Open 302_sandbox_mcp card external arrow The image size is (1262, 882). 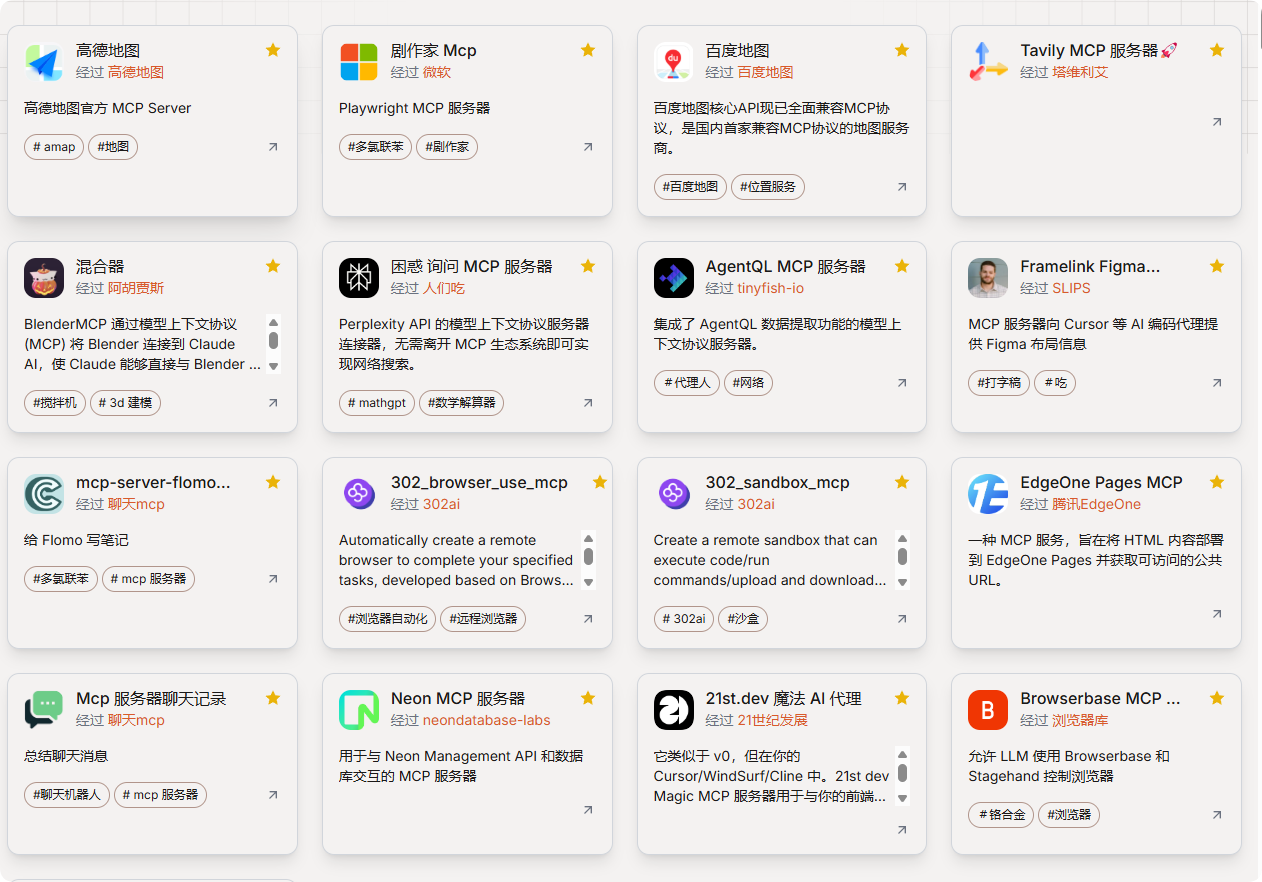pos(902,619)
